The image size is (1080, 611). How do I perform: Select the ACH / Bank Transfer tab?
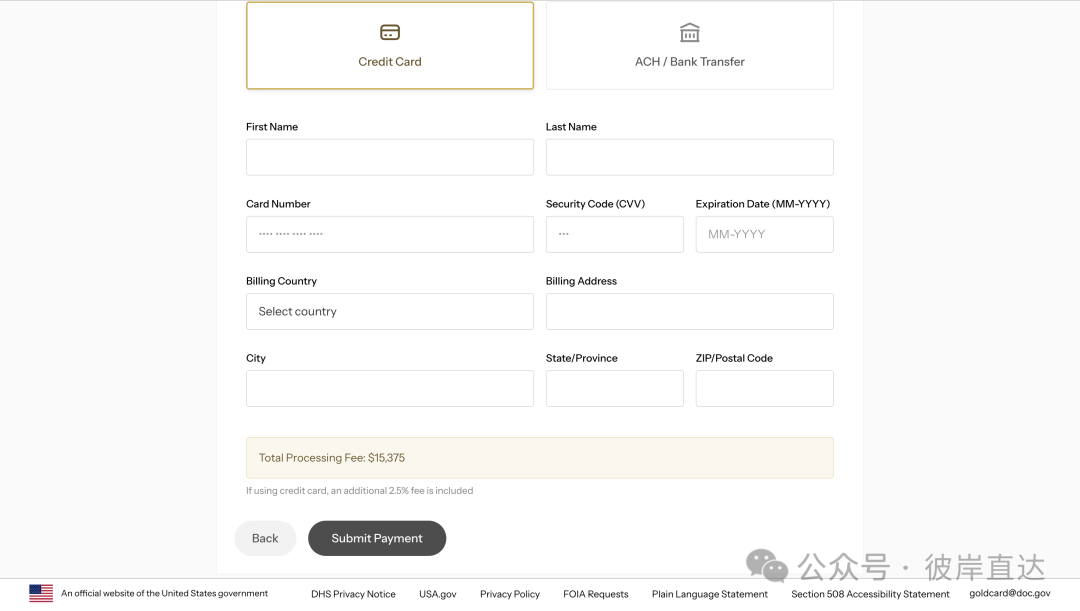(689, 45)
